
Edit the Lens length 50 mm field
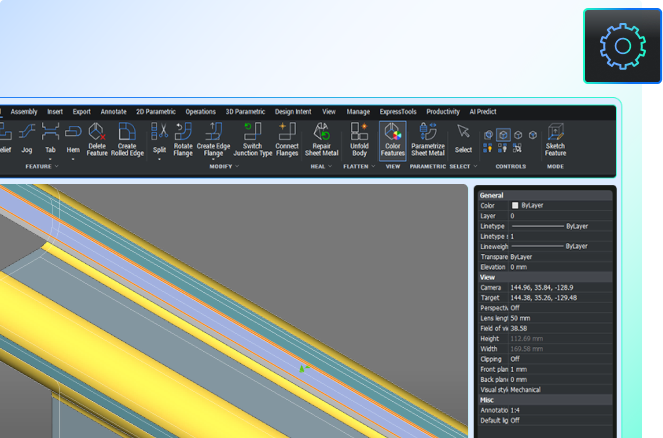(560, 318)
